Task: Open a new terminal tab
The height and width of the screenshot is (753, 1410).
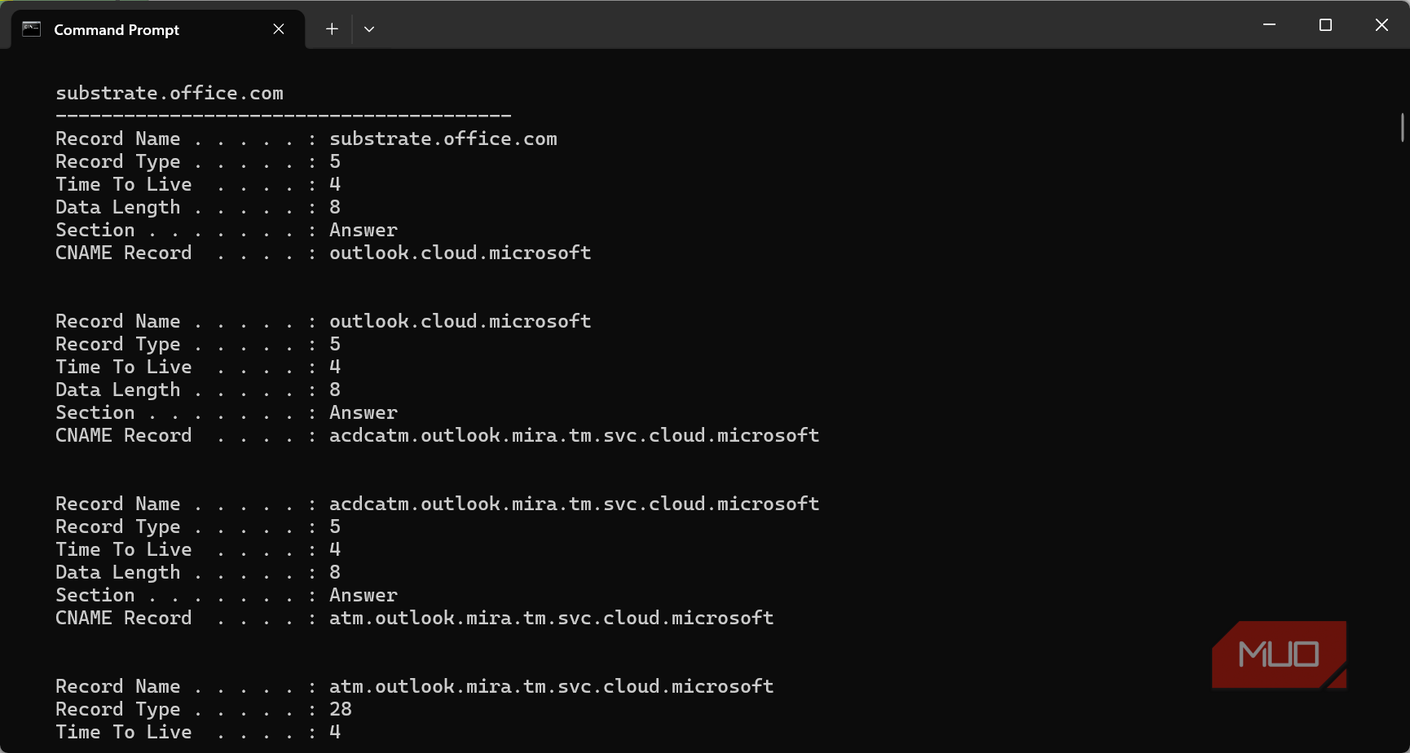Action: click(332, 29)
